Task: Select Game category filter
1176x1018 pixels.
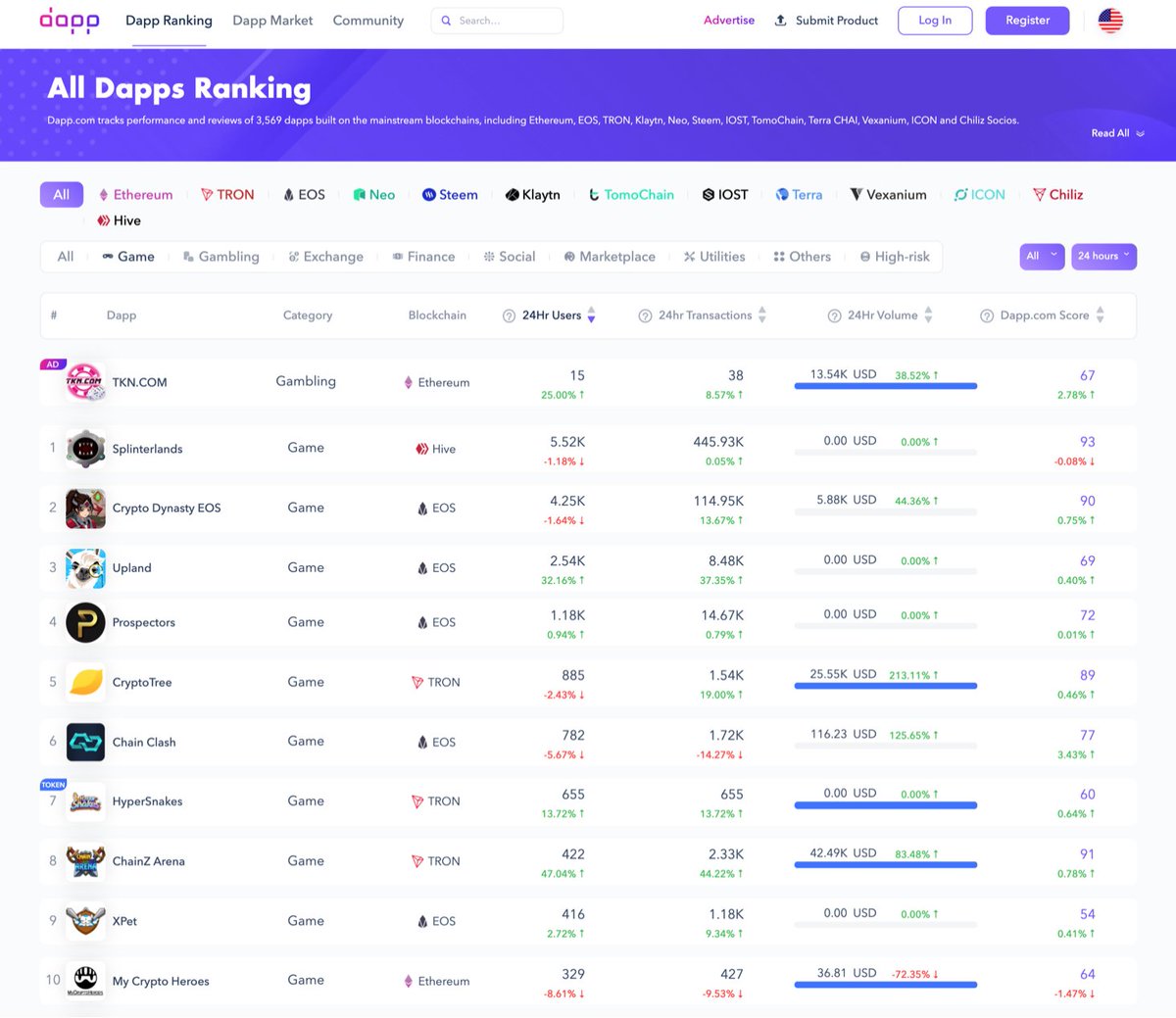Action: pyautogui.click(x=128, y=257)
